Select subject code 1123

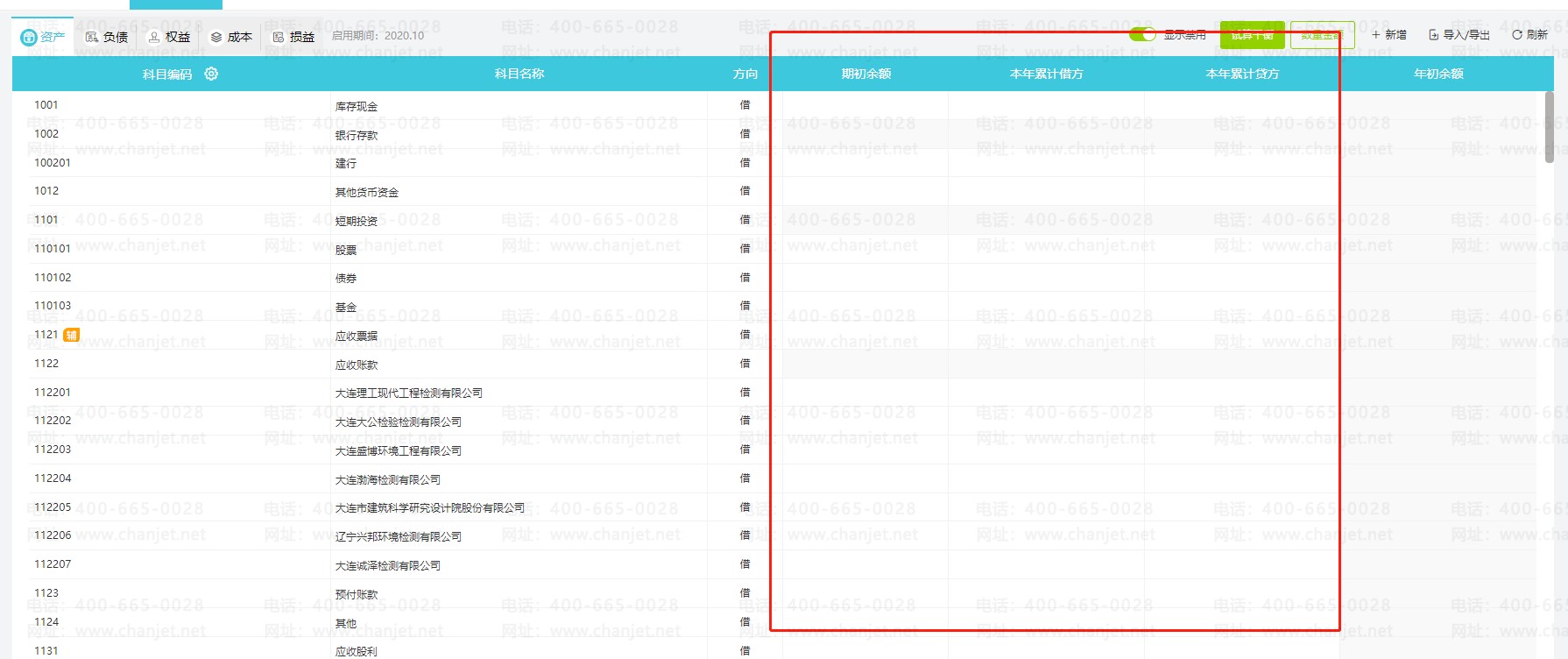[46, 593]
